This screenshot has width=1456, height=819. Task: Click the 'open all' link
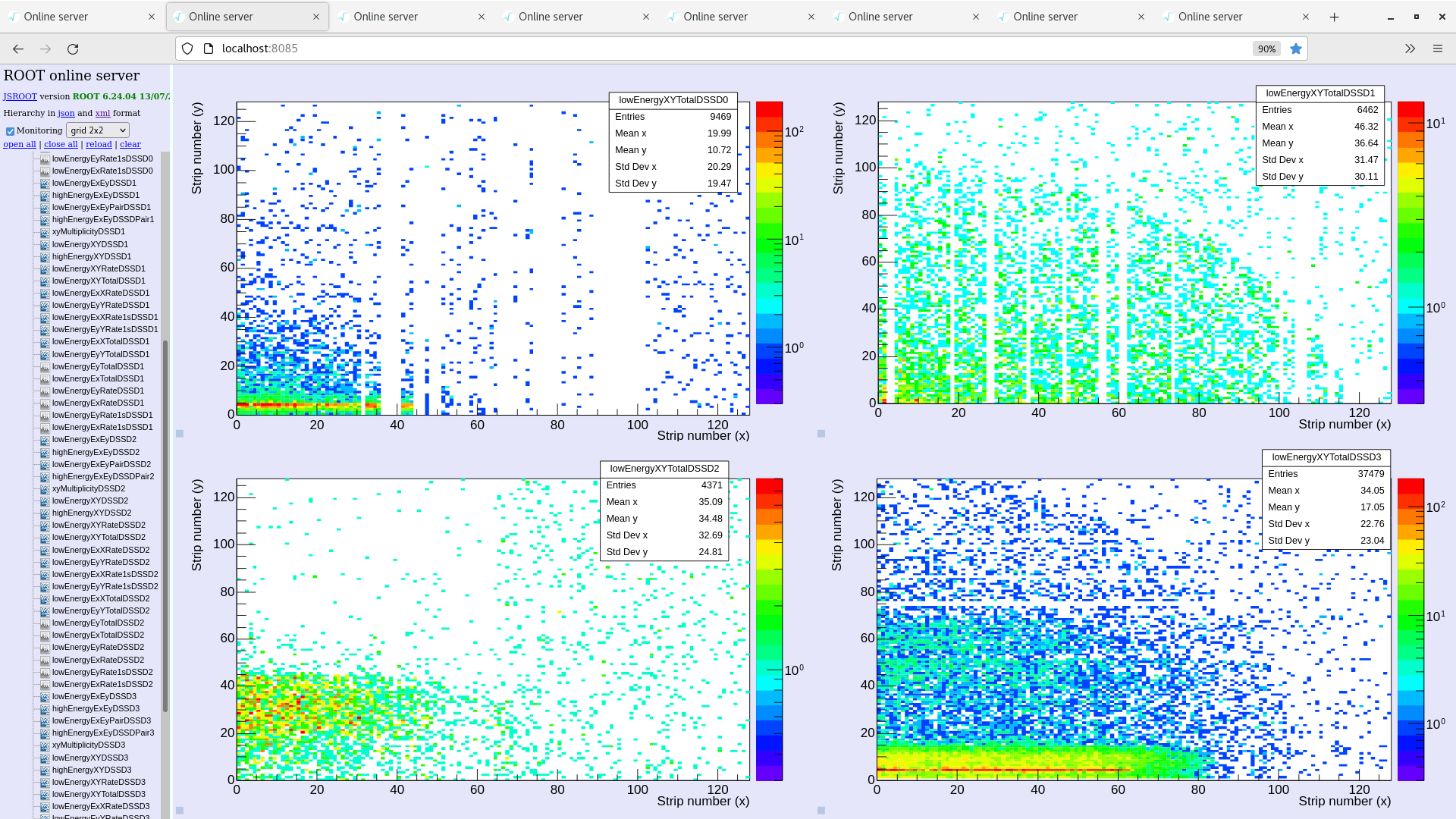(20, 144)
